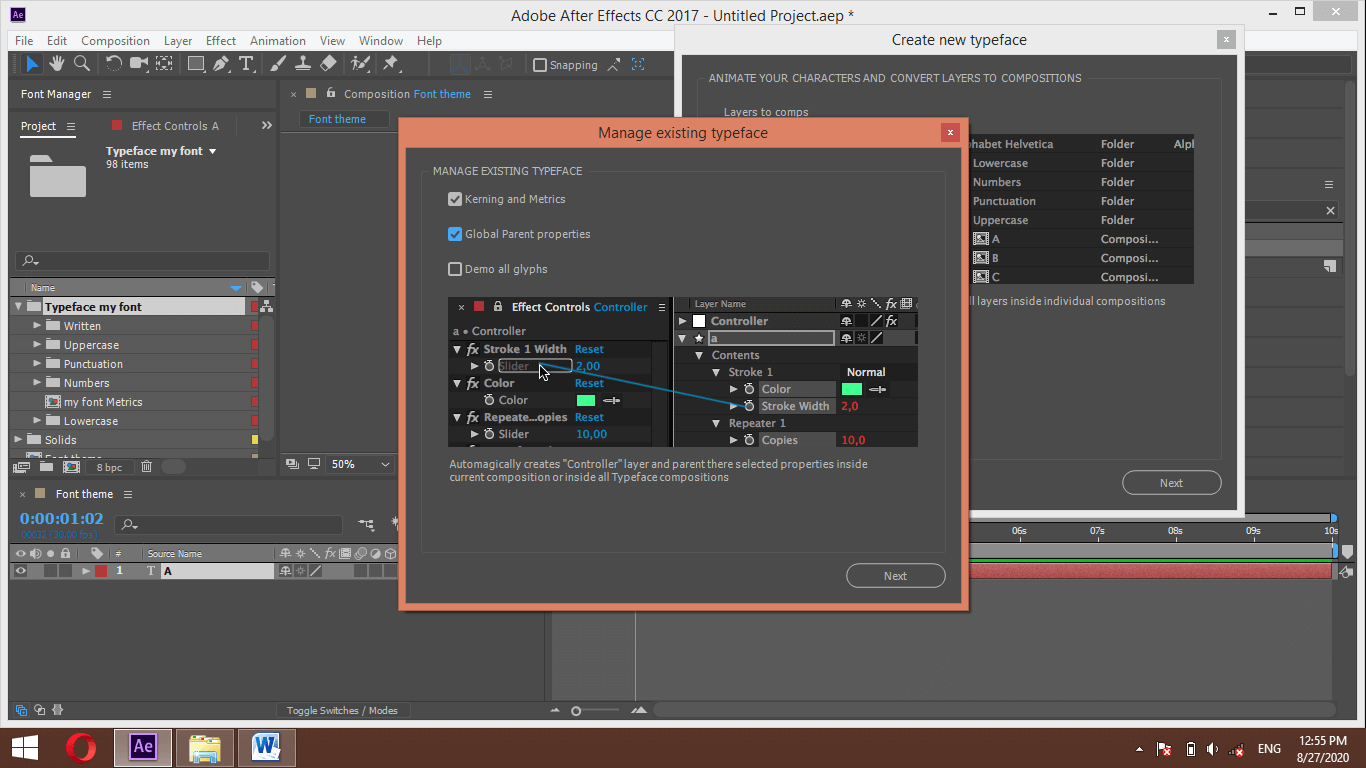
Task: Select the Roto Brush tool
Action: 360,64
